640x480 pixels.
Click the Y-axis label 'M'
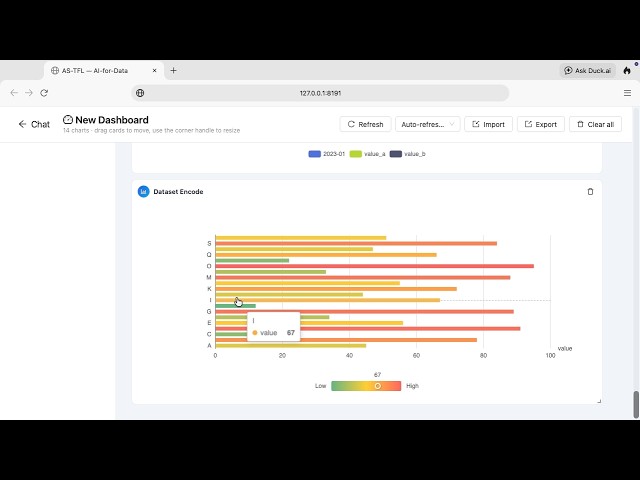tap(209, 278)
